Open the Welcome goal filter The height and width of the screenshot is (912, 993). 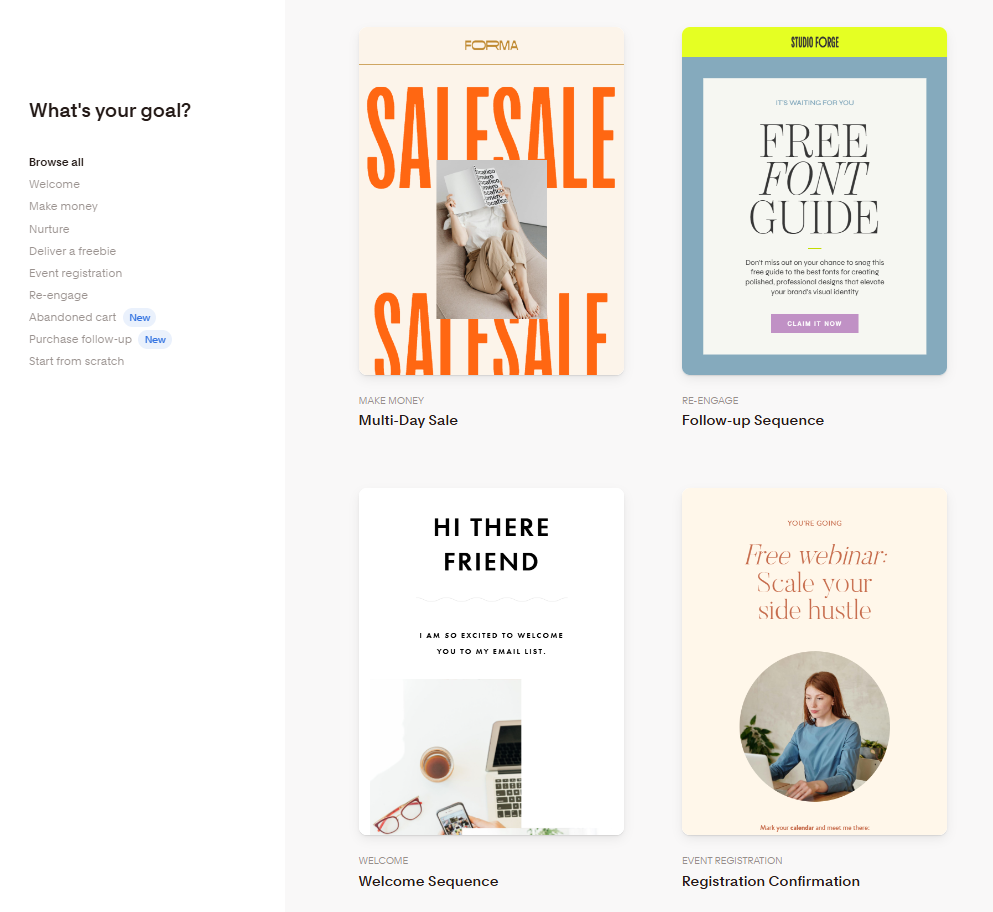[54, 184]
